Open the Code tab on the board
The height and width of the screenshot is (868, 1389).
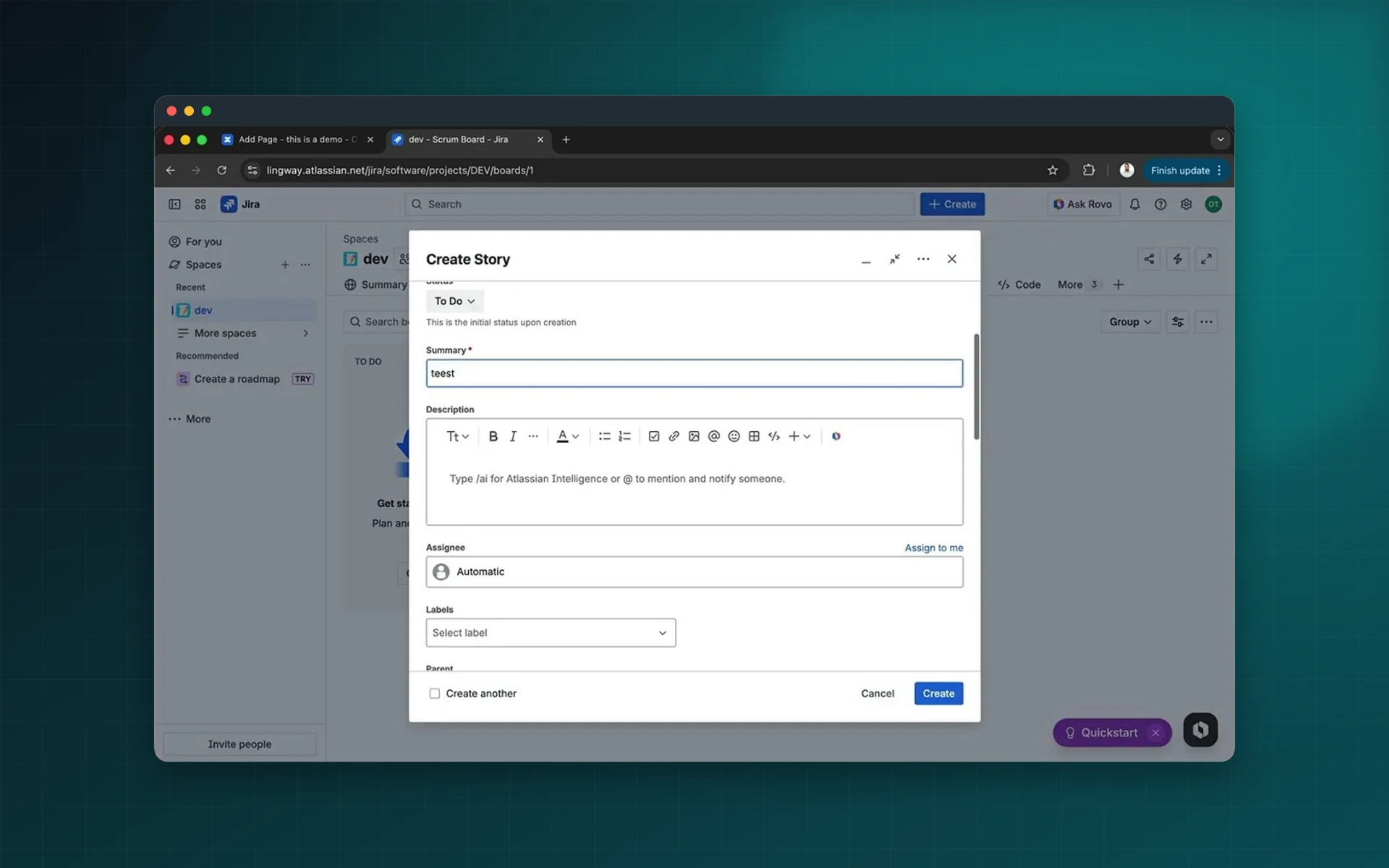[1019, 284]
